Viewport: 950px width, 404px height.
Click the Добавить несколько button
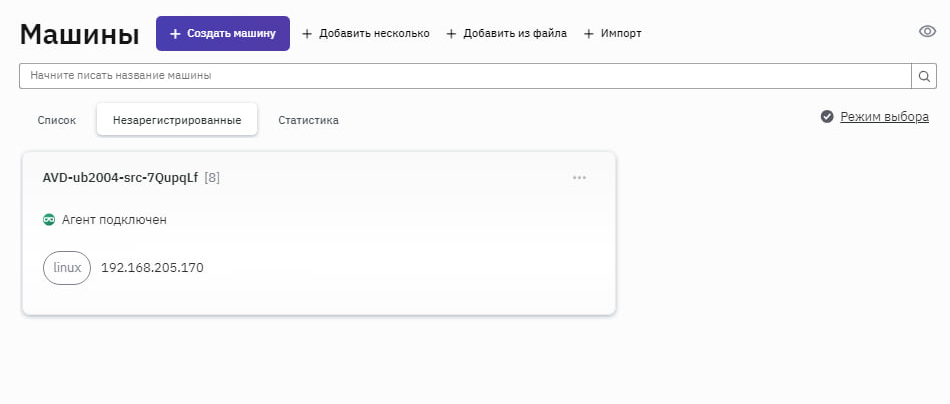point(374,34)
